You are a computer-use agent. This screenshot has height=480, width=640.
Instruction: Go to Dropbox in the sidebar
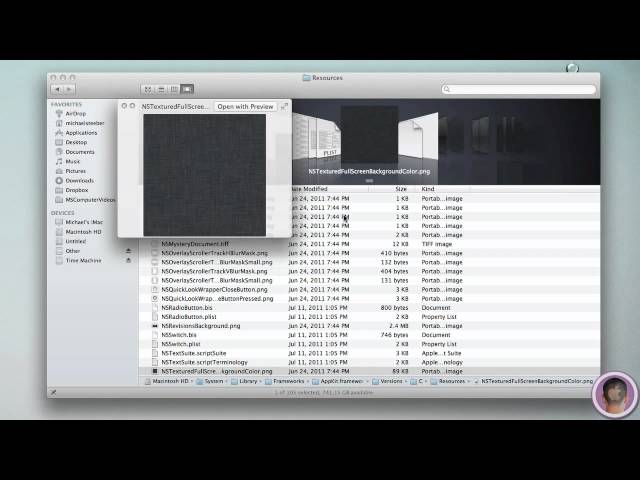point(76,190)
